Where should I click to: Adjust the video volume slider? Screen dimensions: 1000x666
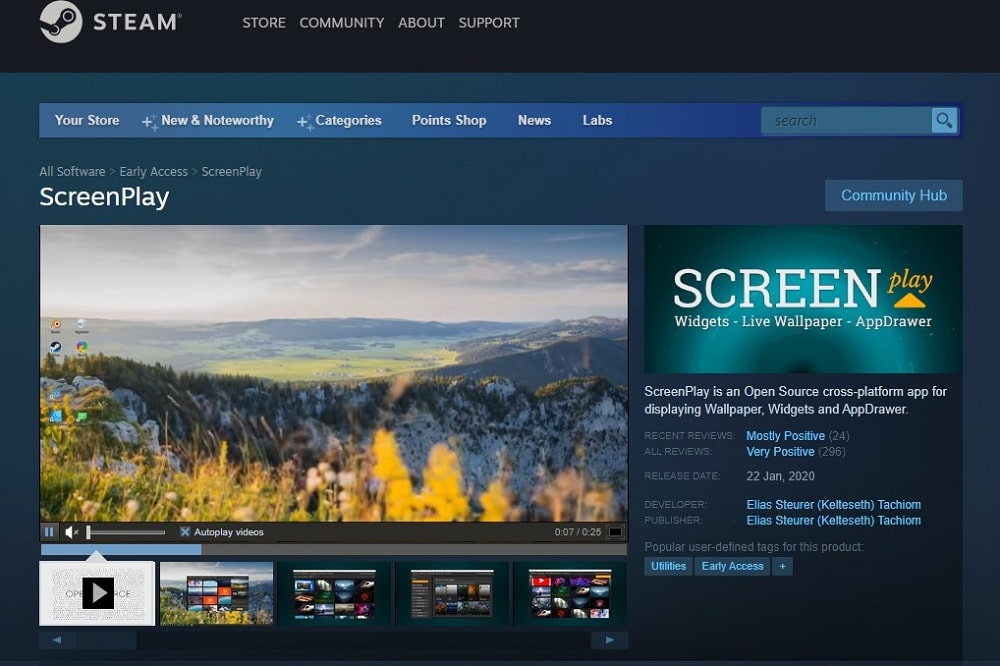tap(126, 531)
